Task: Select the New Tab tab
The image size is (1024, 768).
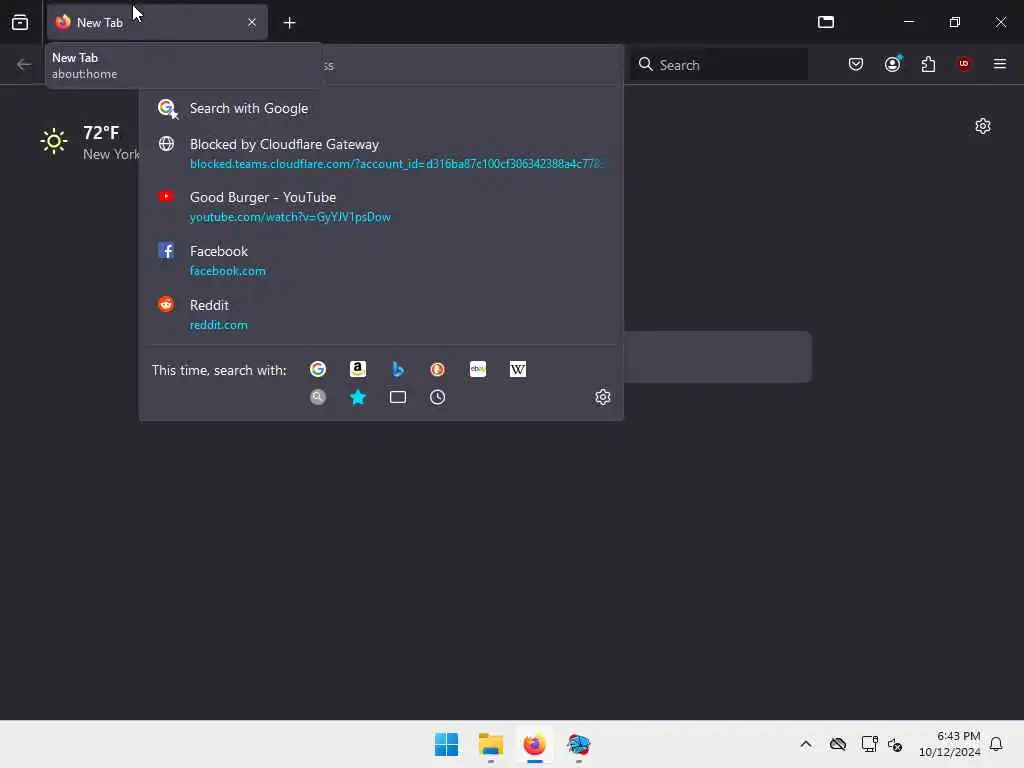Action: point(157,22)
